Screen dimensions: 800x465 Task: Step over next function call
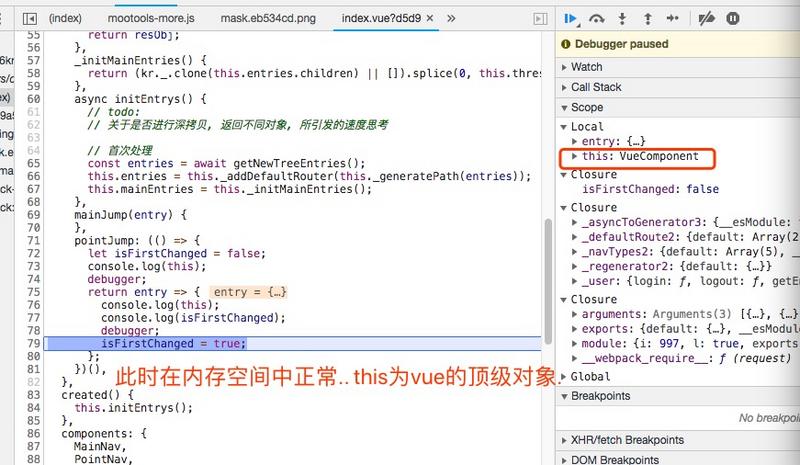tap(596, 19)
